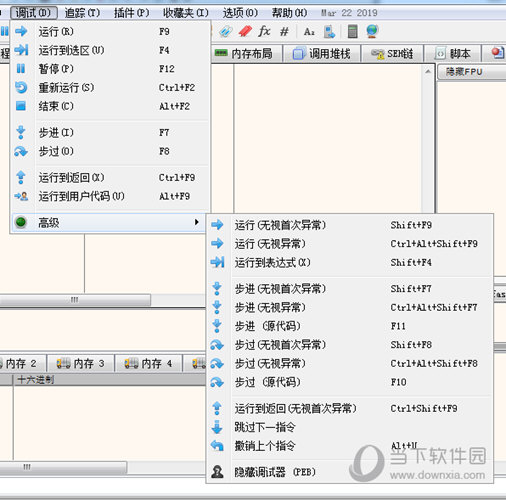Expand the 高级 advanced submenu arrow
The height and width of the screenshot is (500, 506).
tap(197, 222)
